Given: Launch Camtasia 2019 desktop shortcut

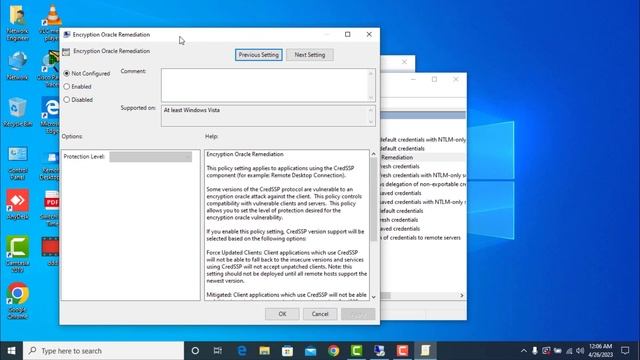Looking at the screenshot, I should click(18, 253).
